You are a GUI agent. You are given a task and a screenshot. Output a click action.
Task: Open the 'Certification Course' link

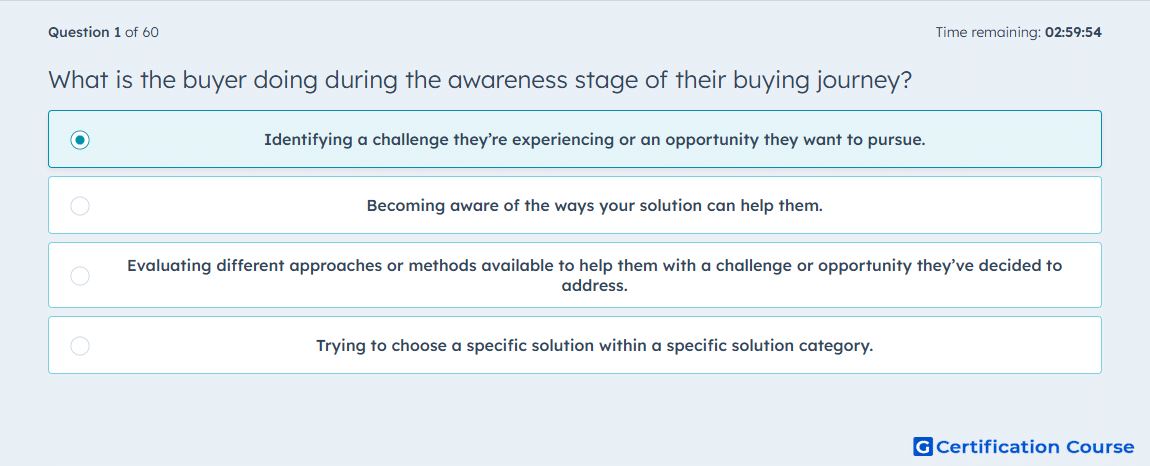click(1035, 446)
